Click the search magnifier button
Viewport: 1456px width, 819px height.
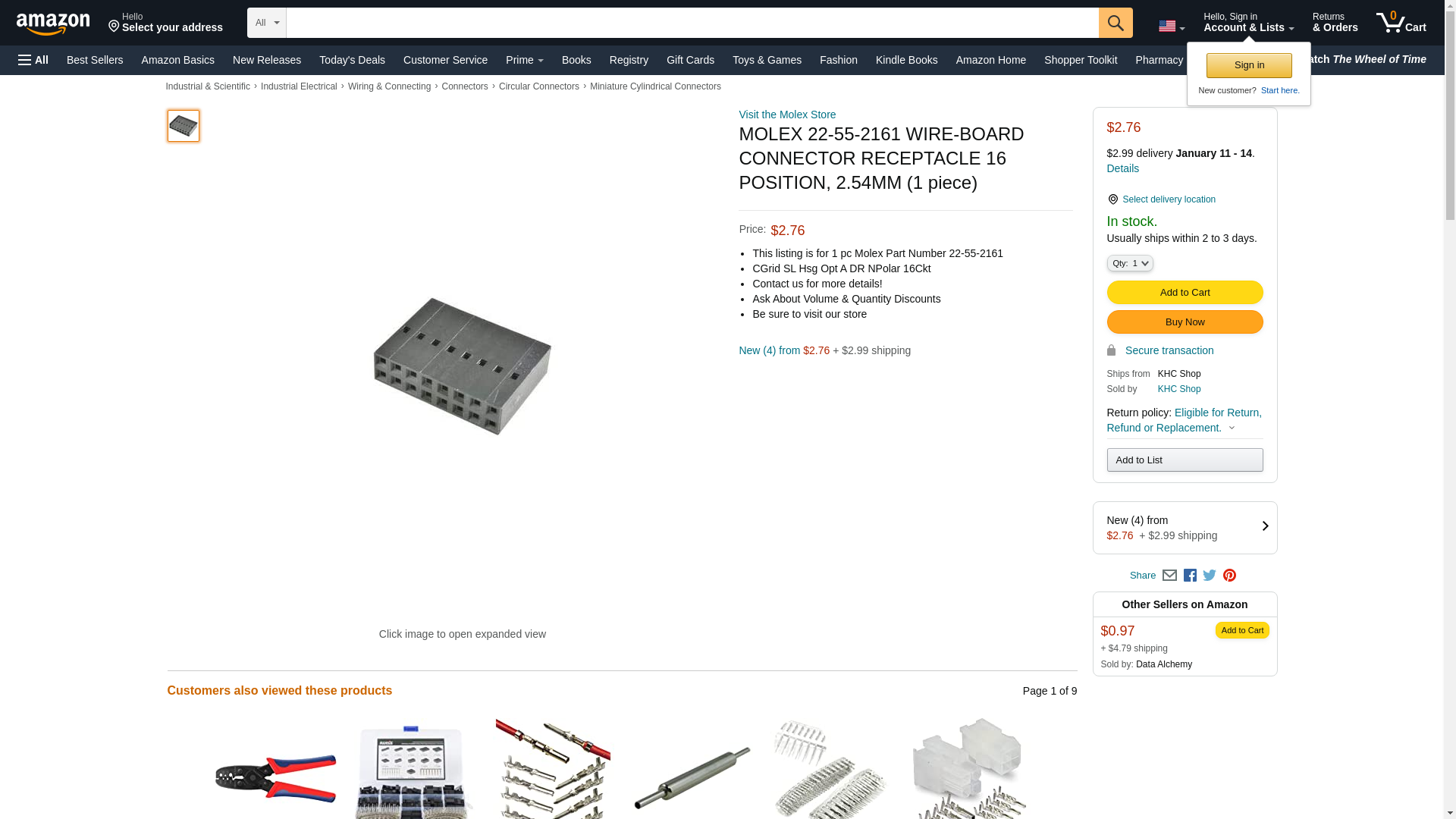[x=1116, y=23]
